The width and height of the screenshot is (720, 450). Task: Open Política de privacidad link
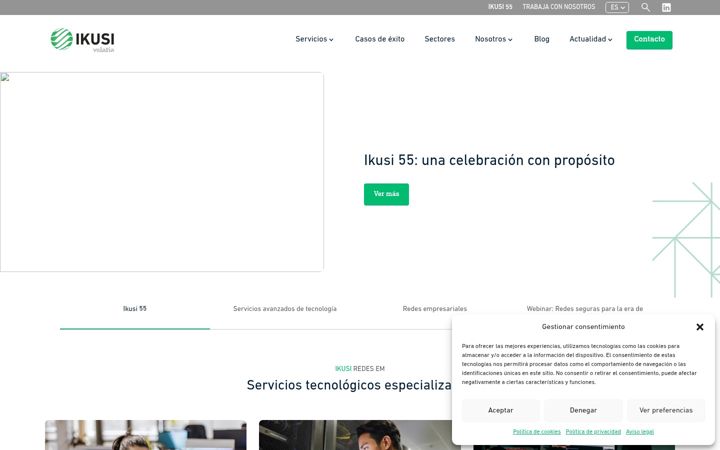click(593, 432)
